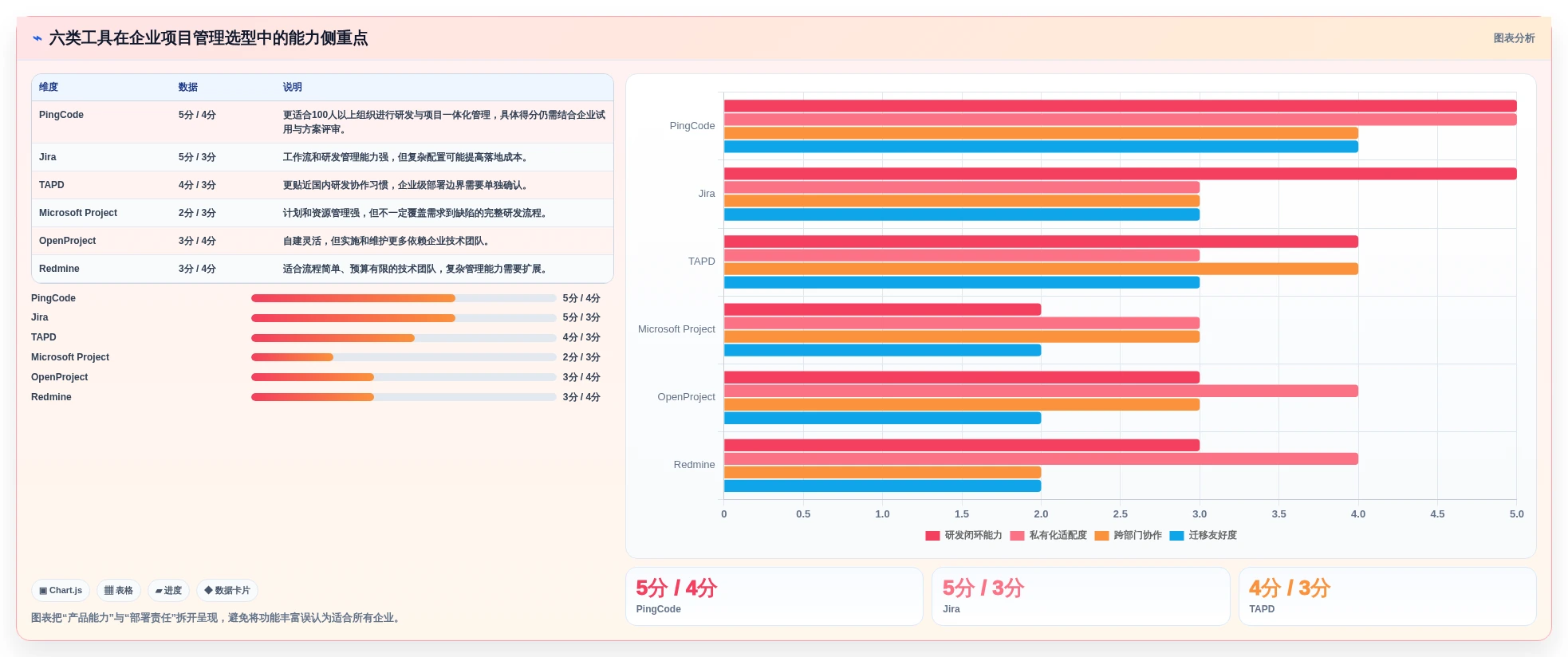Click the Microsoft Project progress bar
Viewport: 1568px width, 657px height.
pyautogui.click(x=404, y=357)
